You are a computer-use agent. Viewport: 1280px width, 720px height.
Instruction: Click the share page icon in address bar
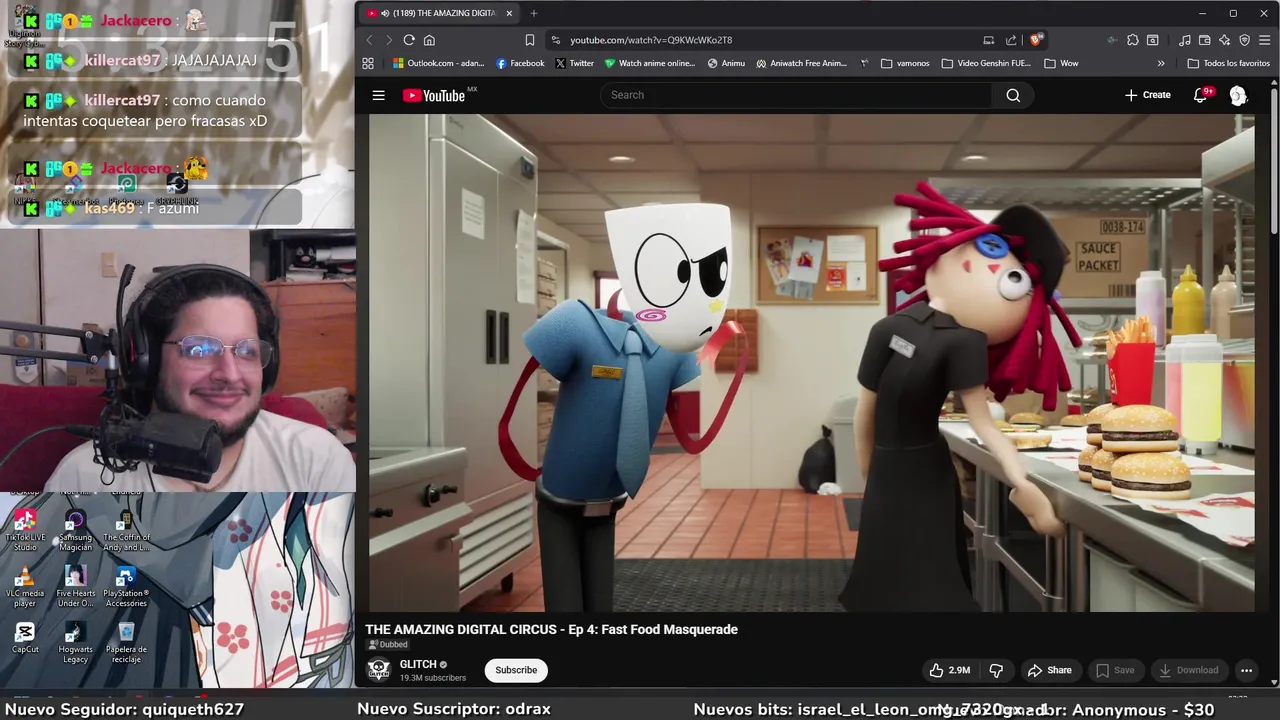click(1011, 40)
